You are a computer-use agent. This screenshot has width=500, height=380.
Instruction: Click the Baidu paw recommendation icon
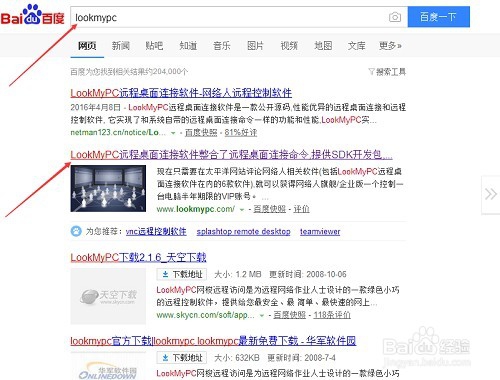(x=76, y=231)
